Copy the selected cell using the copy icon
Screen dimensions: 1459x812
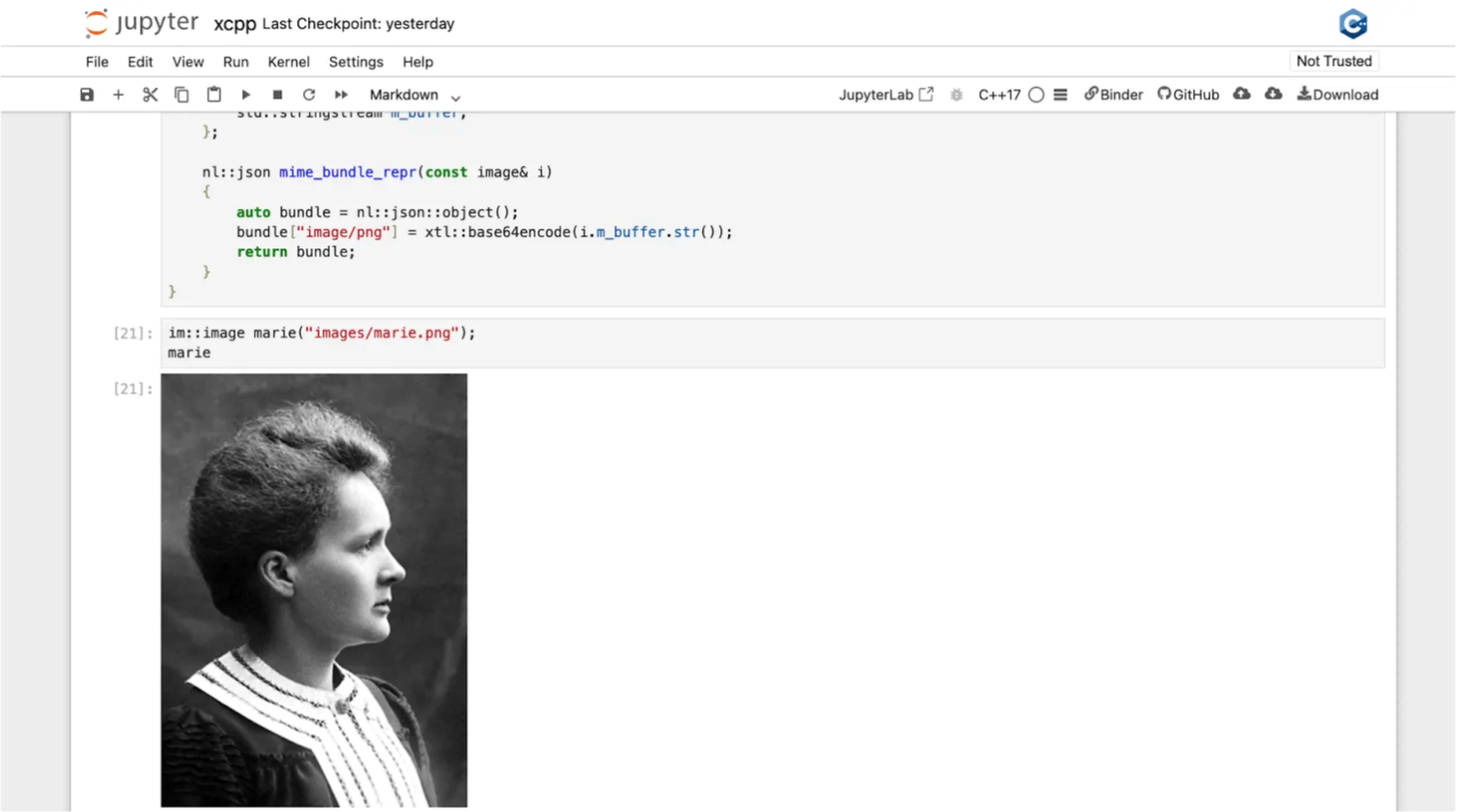click(181, 94)
